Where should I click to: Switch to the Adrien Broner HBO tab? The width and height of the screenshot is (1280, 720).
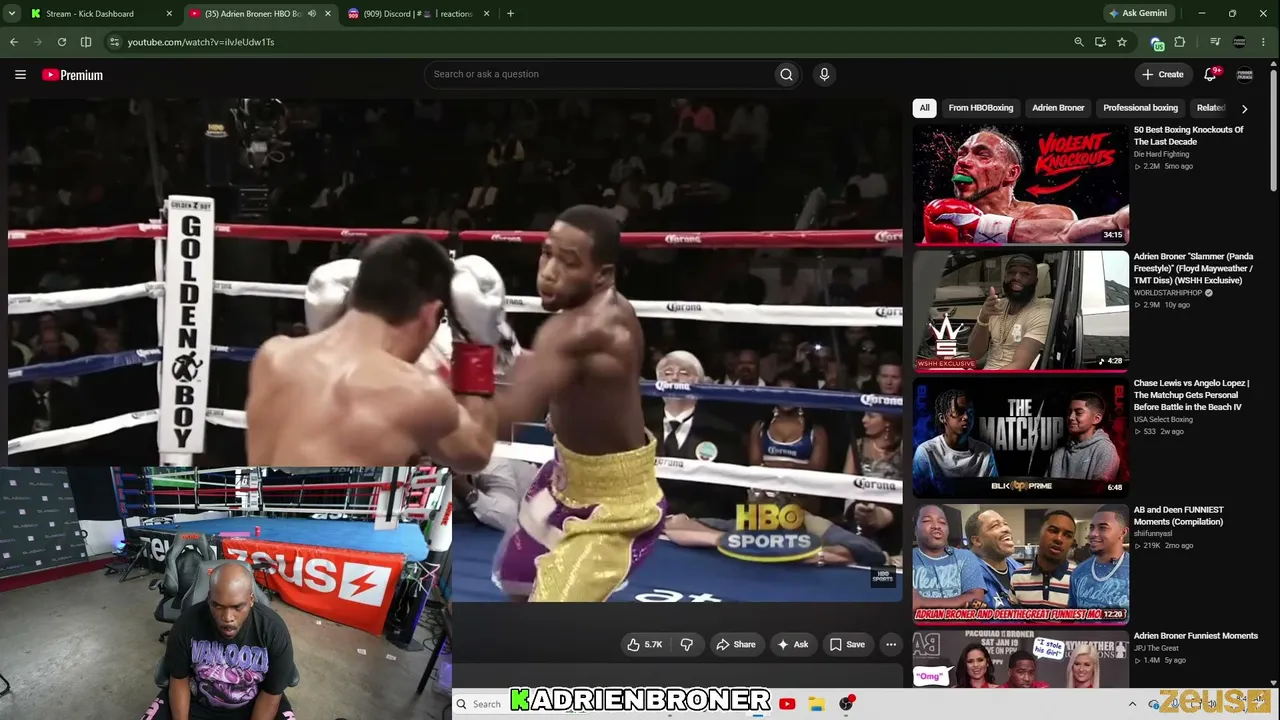[260, 14]
